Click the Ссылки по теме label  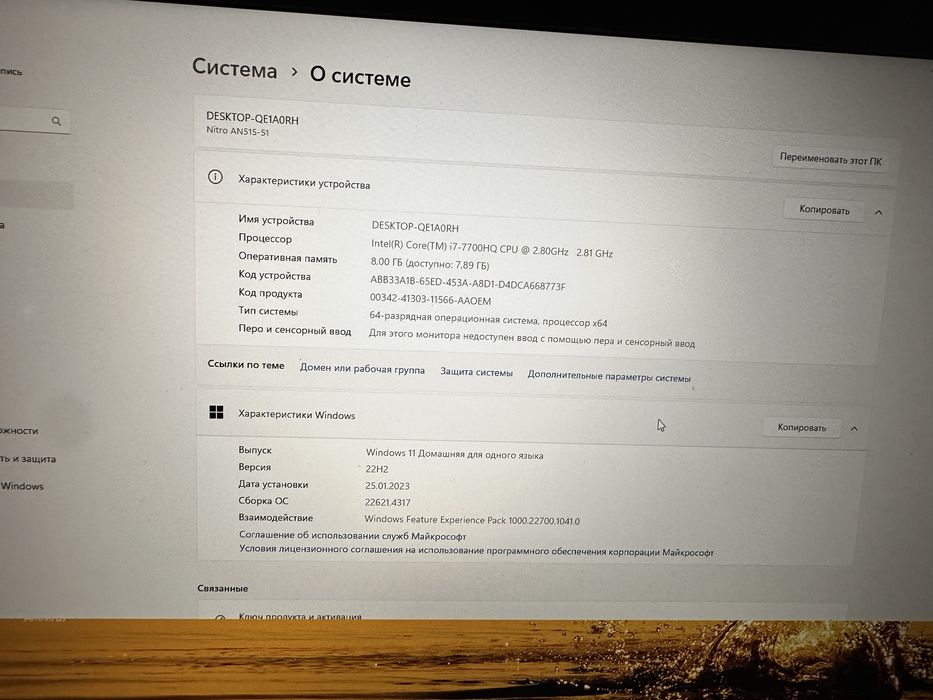246,364
